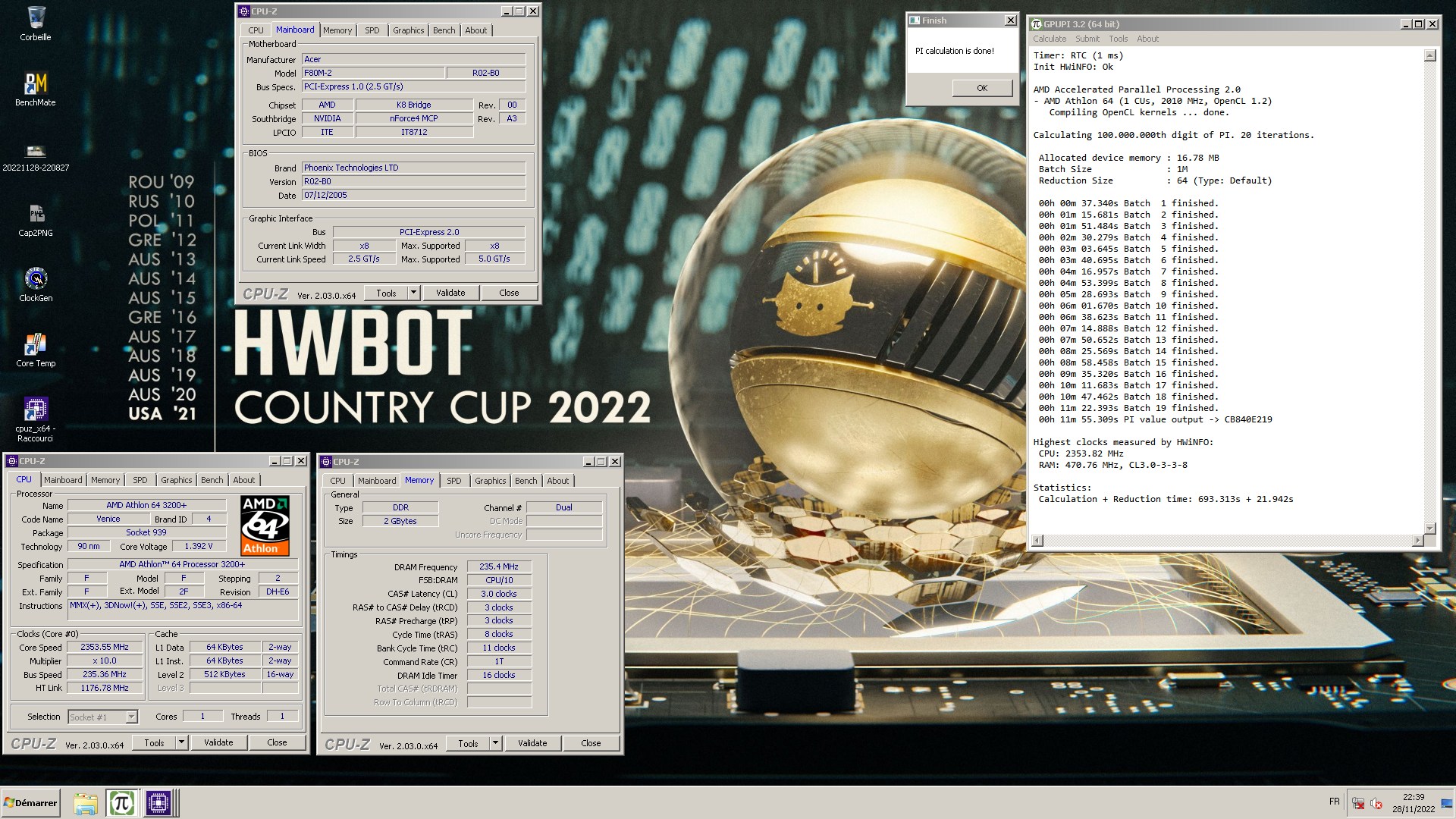Switch to CPU-Z via taskbar chip icon

tap(158, 803)
